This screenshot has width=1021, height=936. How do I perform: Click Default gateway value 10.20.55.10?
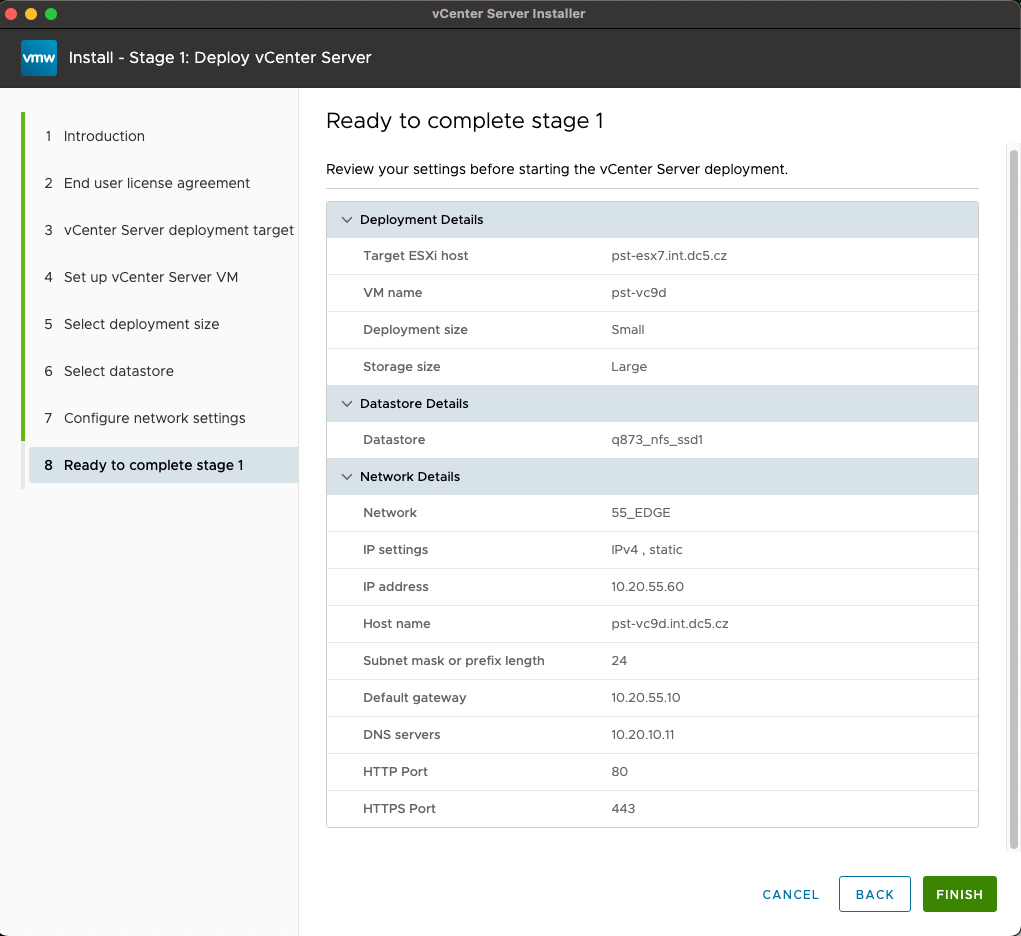[645, 698]
